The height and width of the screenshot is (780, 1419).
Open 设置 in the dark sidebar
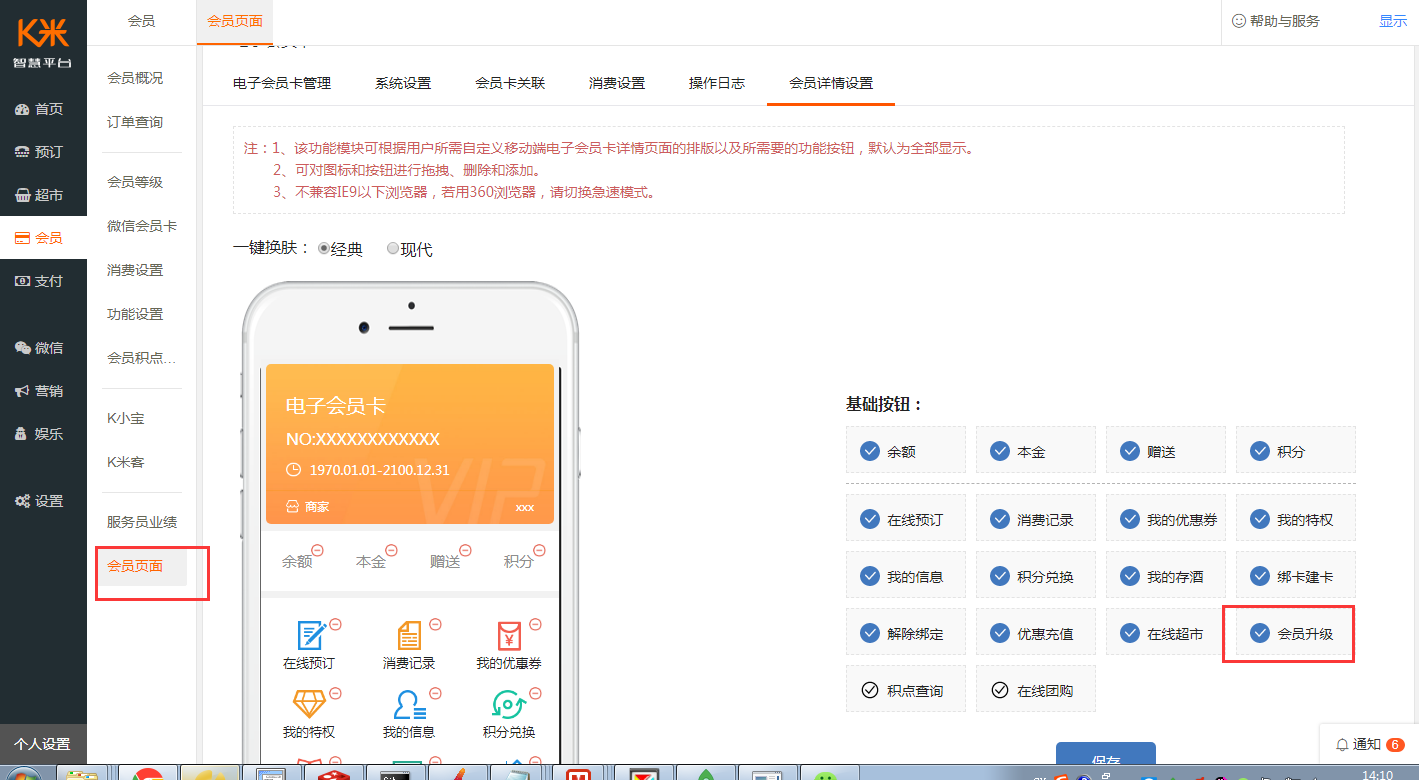(x=40, y=501)
